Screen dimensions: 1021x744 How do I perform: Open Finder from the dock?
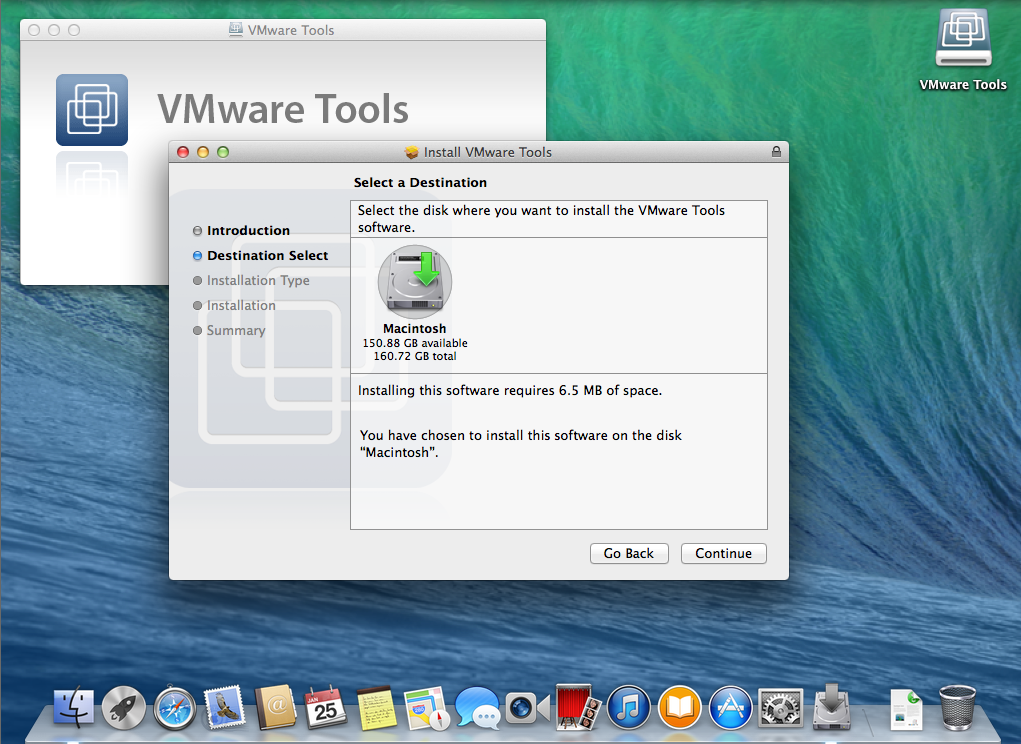tap(73, 708)
